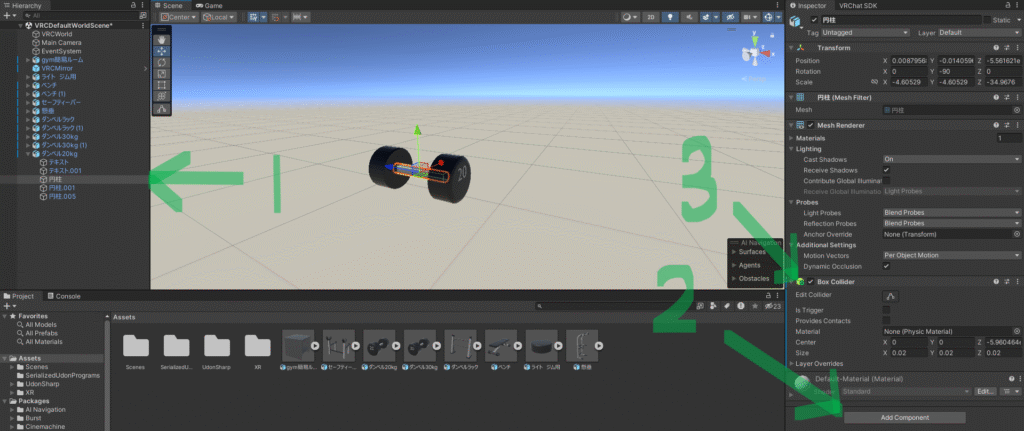
Task: Click the Scene camera settings icon
Action: tap(752, 17)
